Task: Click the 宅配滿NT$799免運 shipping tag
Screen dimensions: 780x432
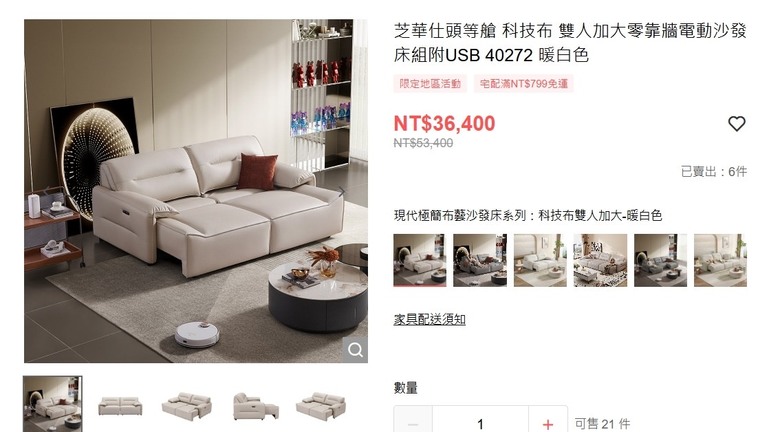Action: [523, 84]
